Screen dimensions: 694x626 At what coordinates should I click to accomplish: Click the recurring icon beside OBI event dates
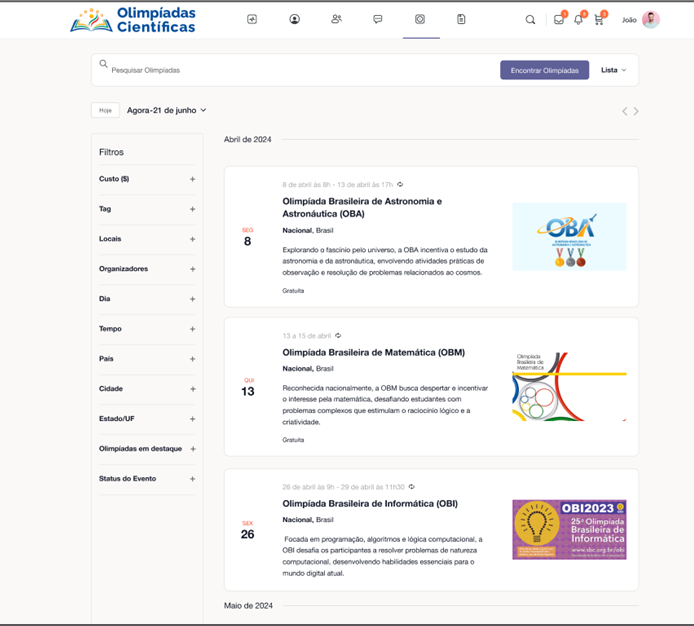click(412, 487)
